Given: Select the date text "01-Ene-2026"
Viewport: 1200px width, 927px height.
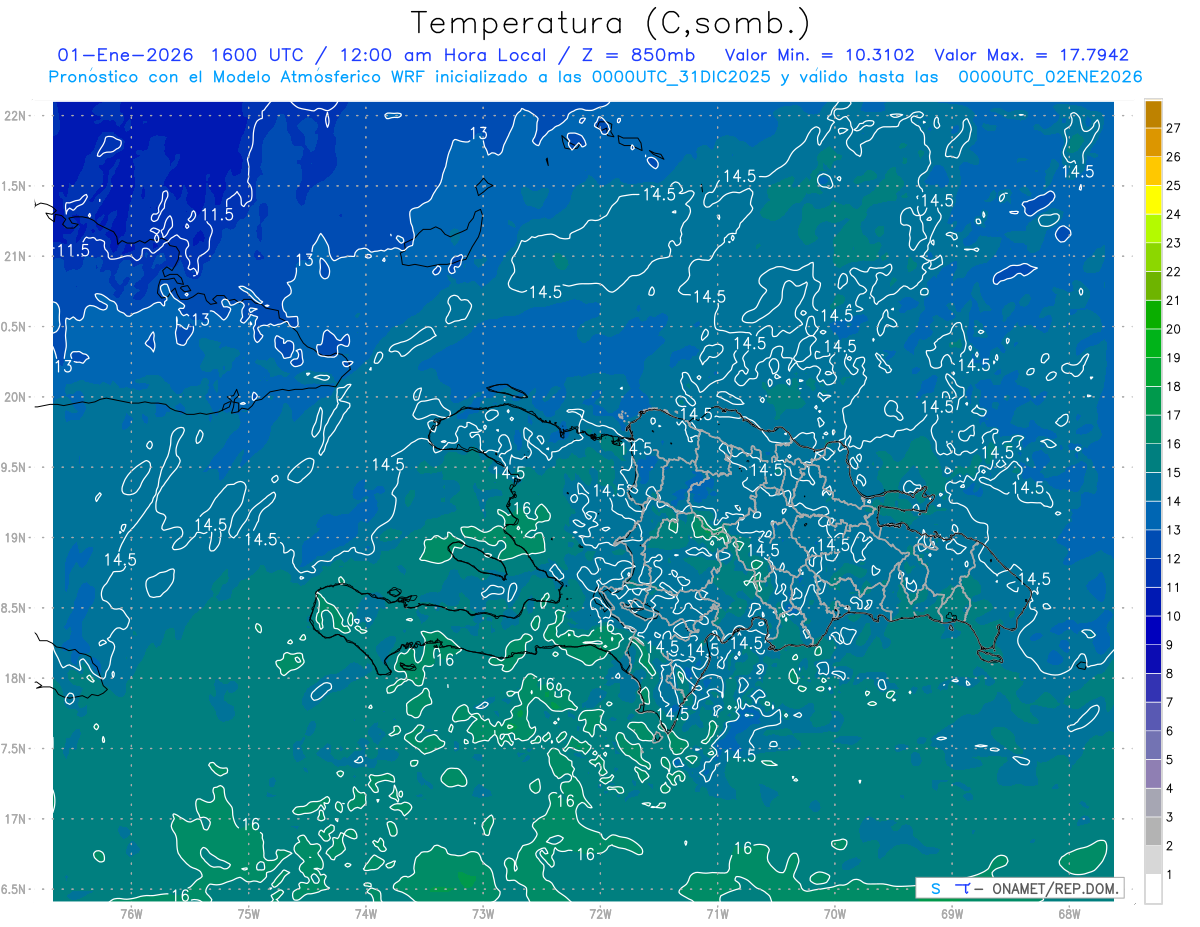Looking at the screenshot, I should [126, 55].
